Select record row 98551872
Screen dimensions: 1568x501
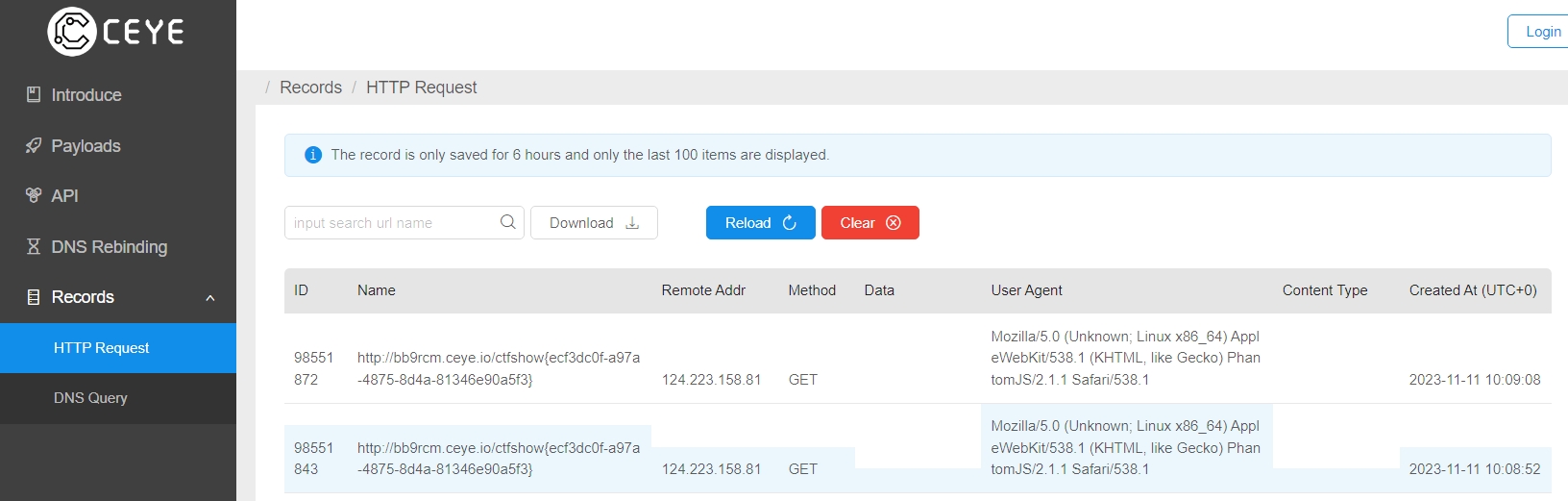coord(918,358)
